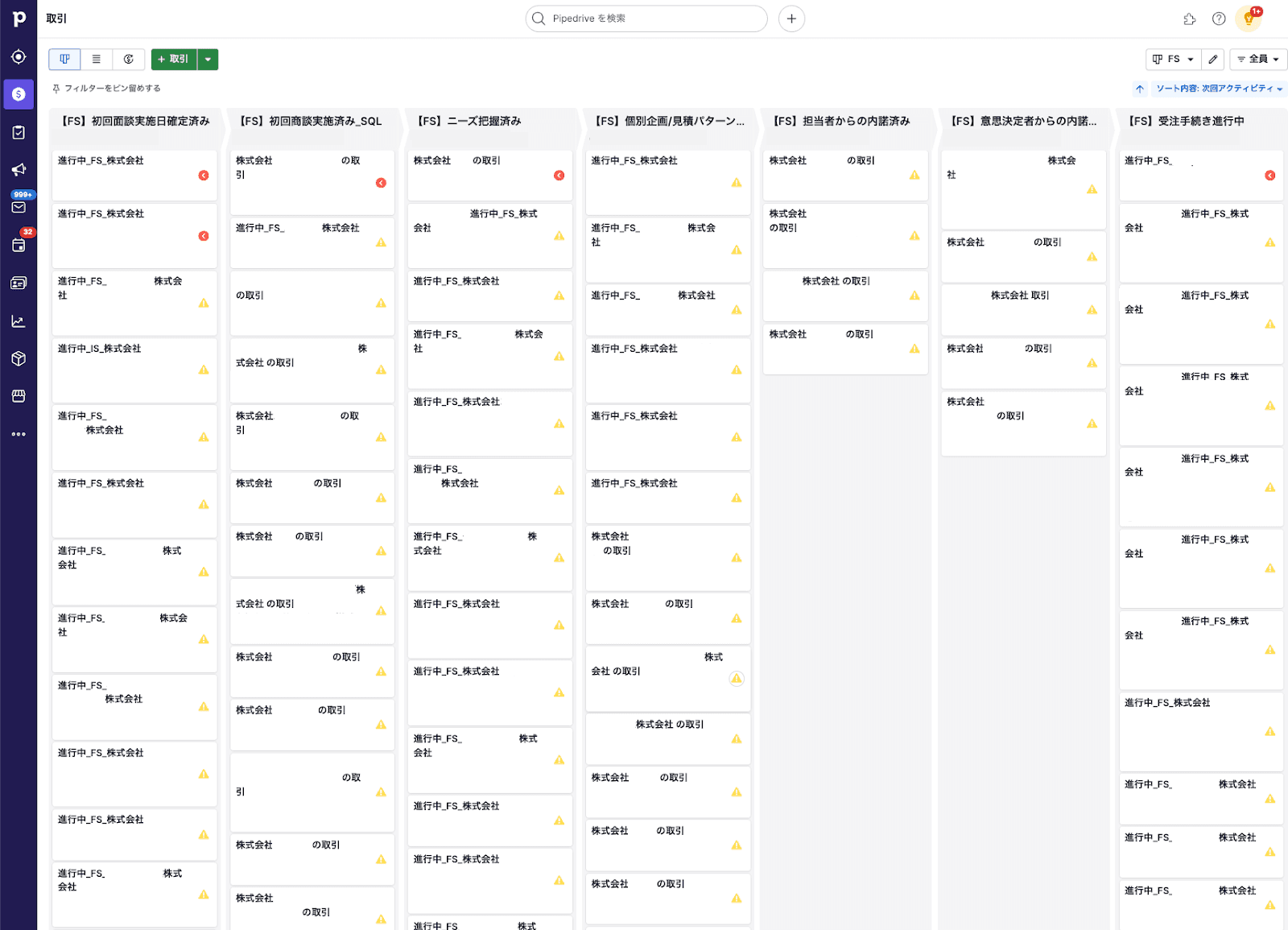This screenshot has width=1288, height=930.
Task: Select the 初回商談実施済み_SQL stage header
Action: [311, 121]
